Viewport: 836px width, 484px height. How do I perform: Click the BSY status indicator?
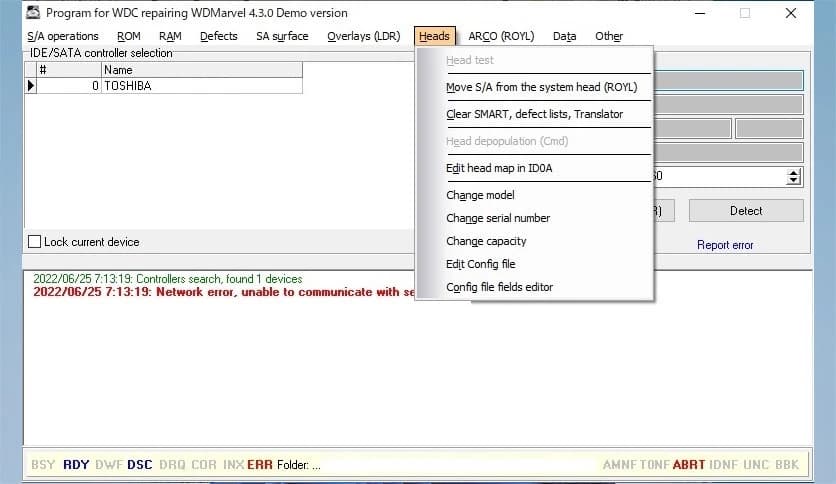point(43,465)
